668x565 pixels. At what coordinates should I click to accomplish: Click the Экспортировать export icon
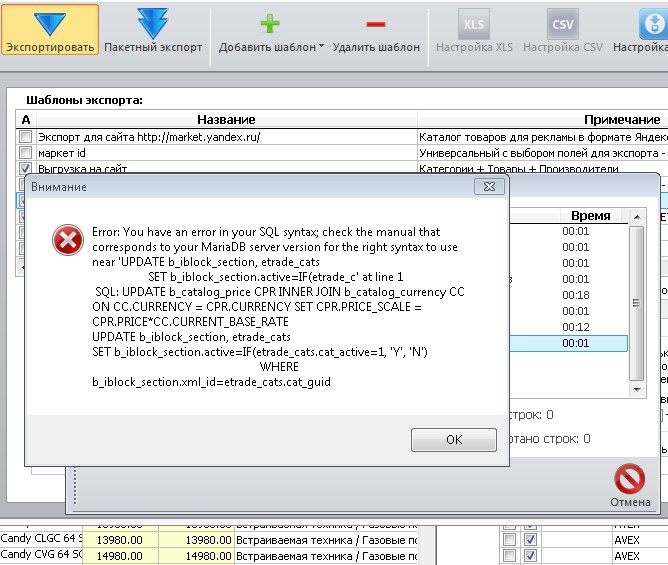tap(50, 24)
